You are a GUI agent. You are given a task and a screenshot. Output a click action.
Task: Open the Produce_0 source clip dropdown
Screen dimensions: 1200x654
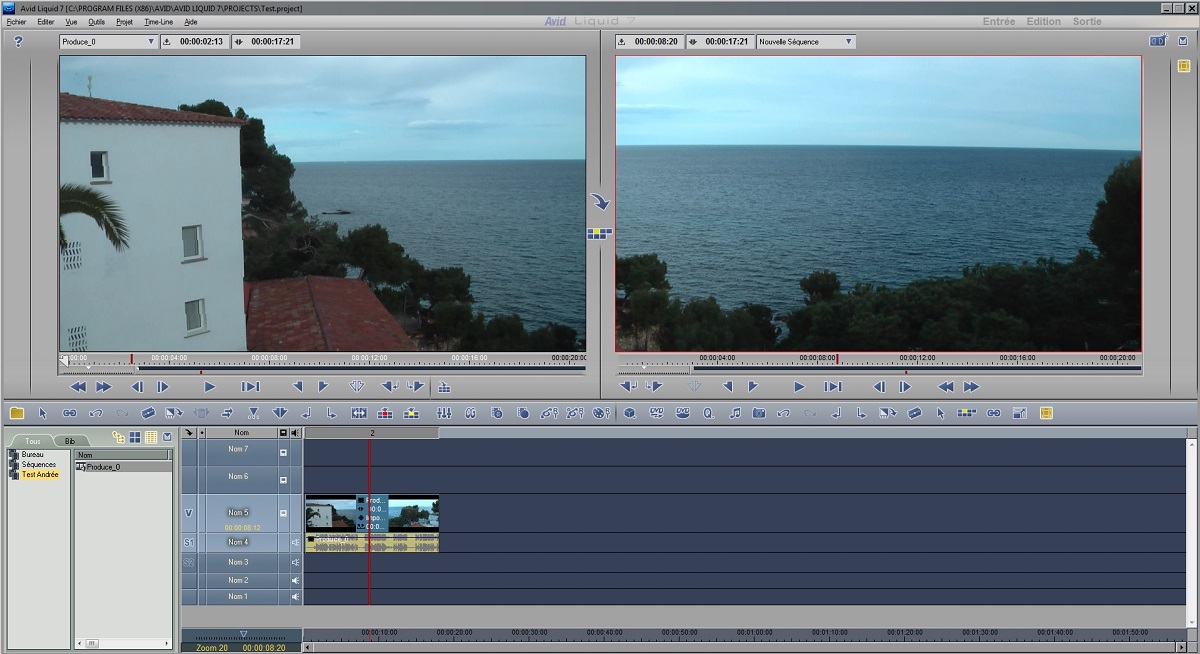151,42
